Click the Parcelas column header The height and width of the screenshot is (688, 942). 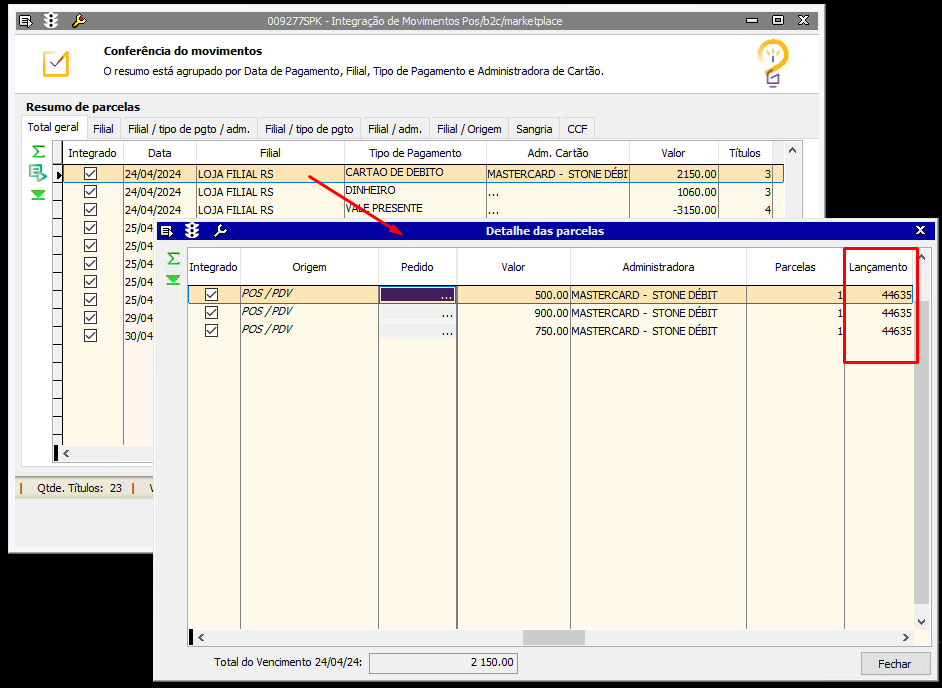coord(795,267)
